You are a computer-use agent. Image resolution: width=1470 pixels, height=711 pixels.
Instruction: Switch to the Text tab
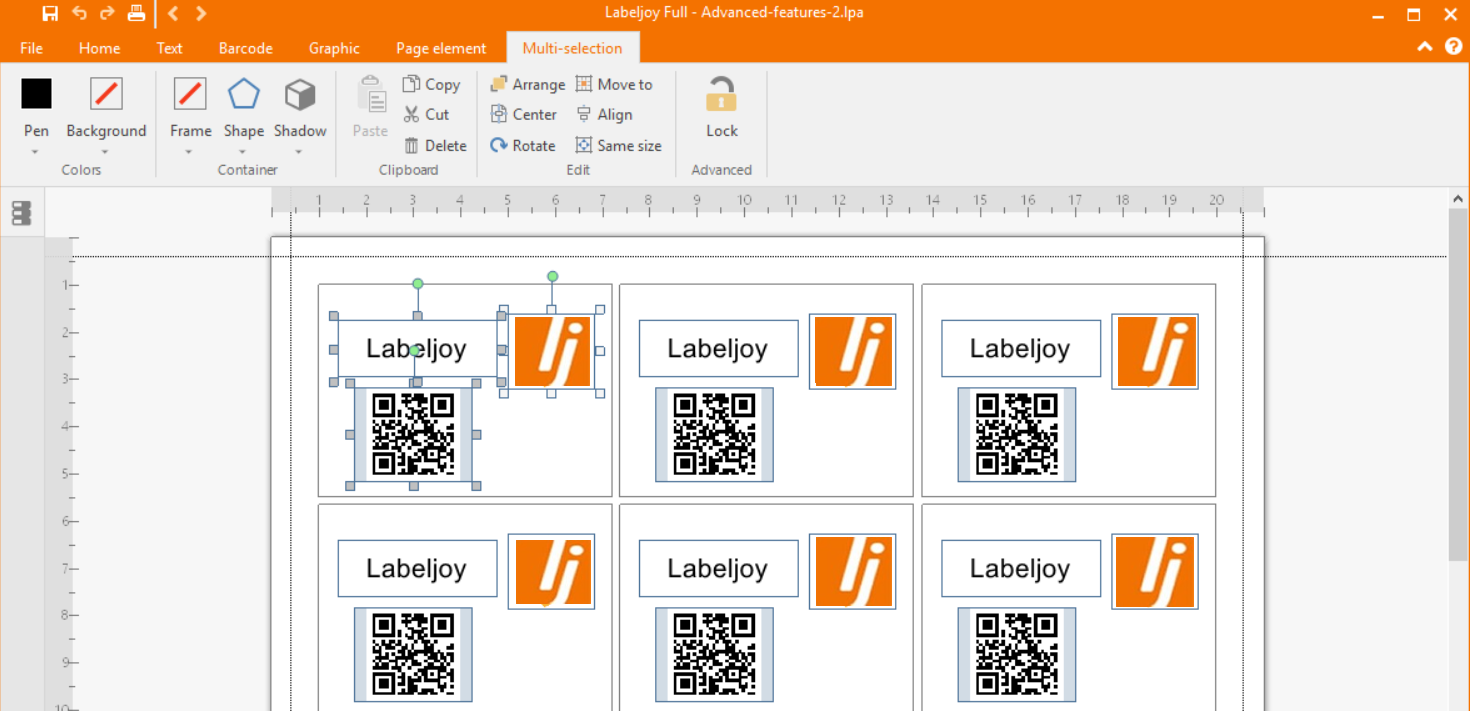[169, 48]
